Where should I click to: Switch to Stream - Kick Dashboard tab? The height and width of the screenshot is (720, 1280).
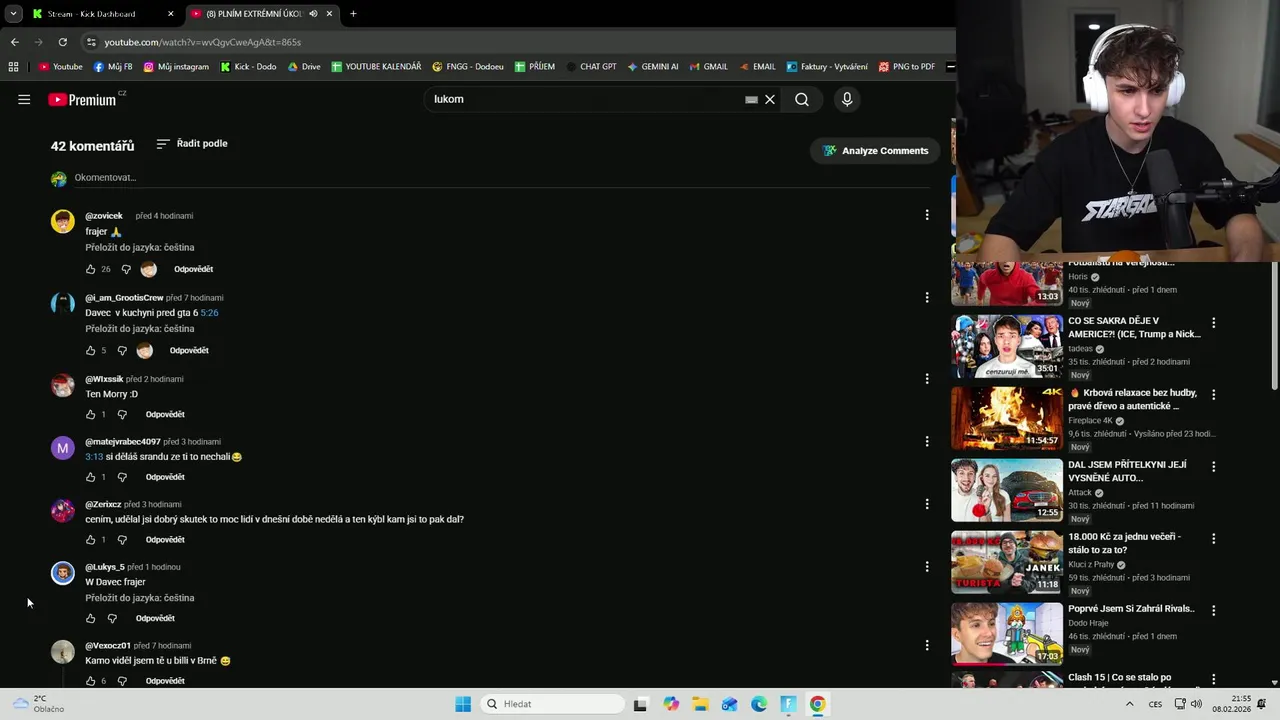click(x=102, y=14)
